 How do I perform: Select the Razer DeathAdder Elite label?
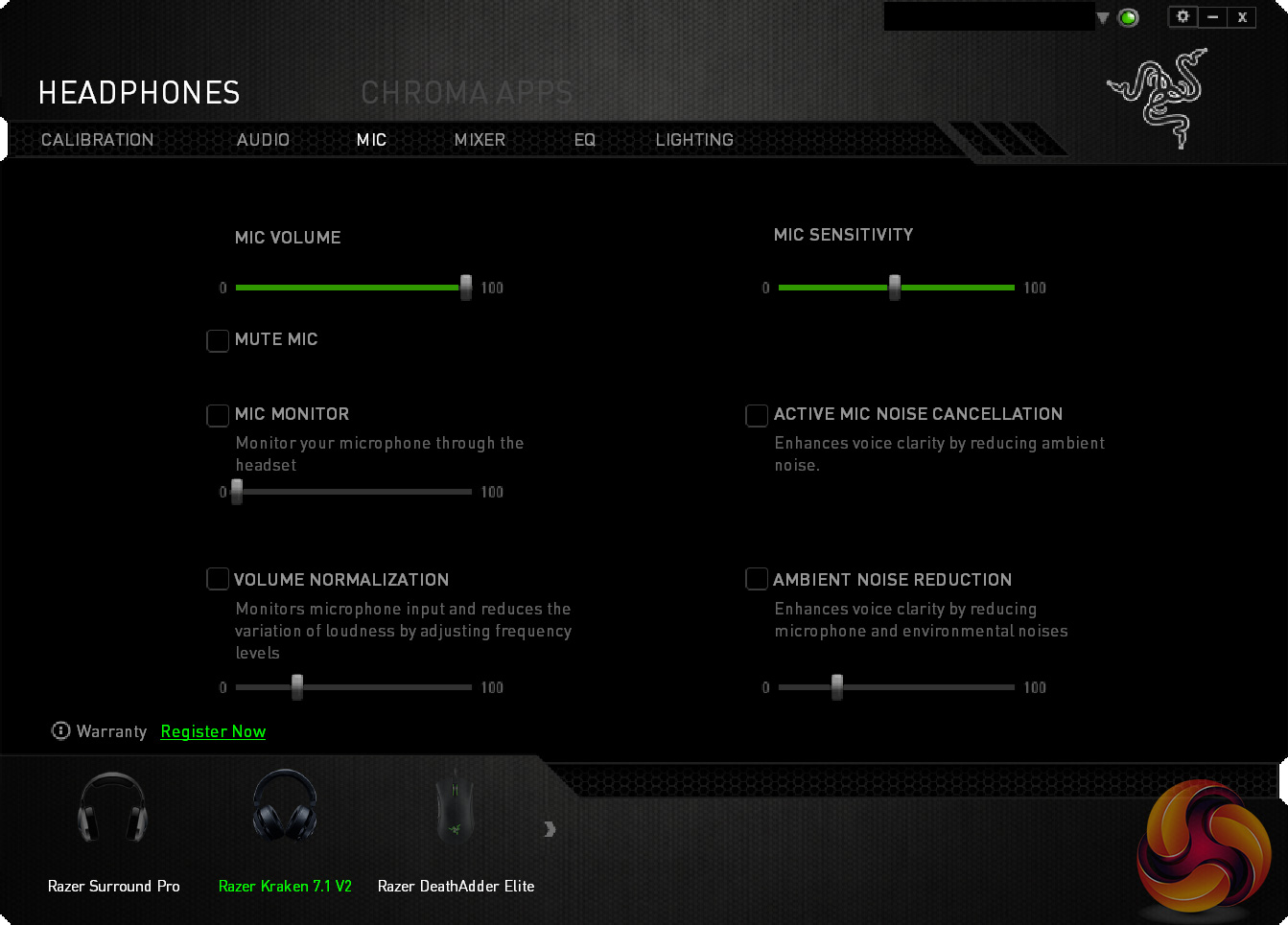456,886
